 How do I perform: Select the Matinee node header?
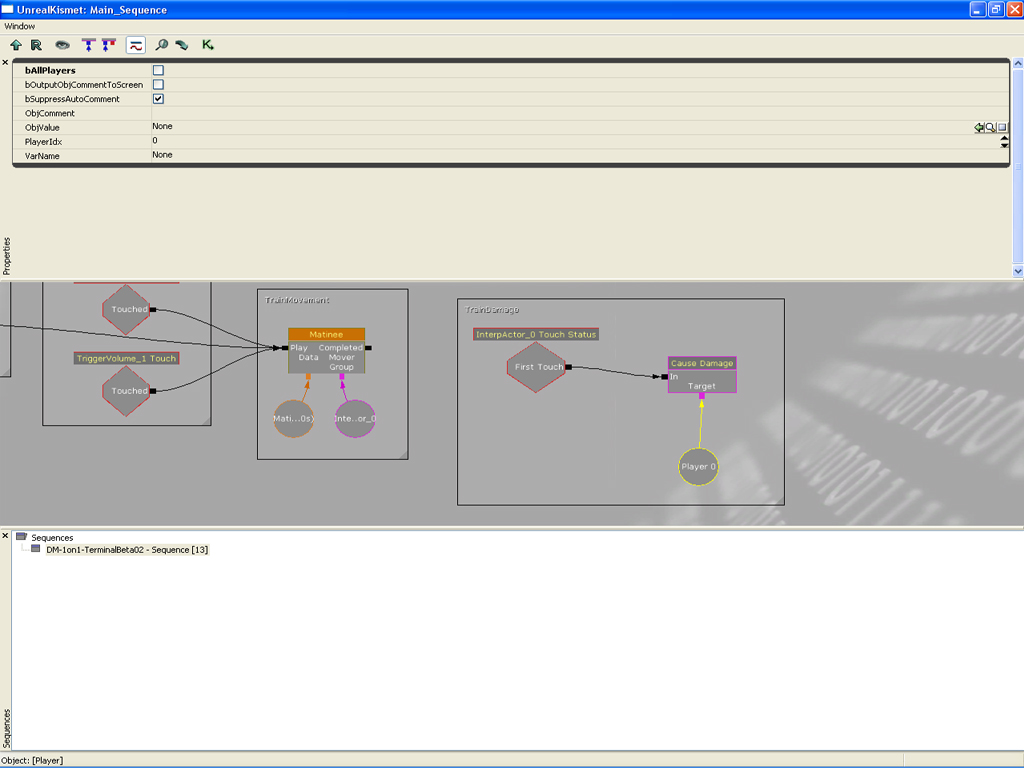pyautogui.click(x=327, y=334)
